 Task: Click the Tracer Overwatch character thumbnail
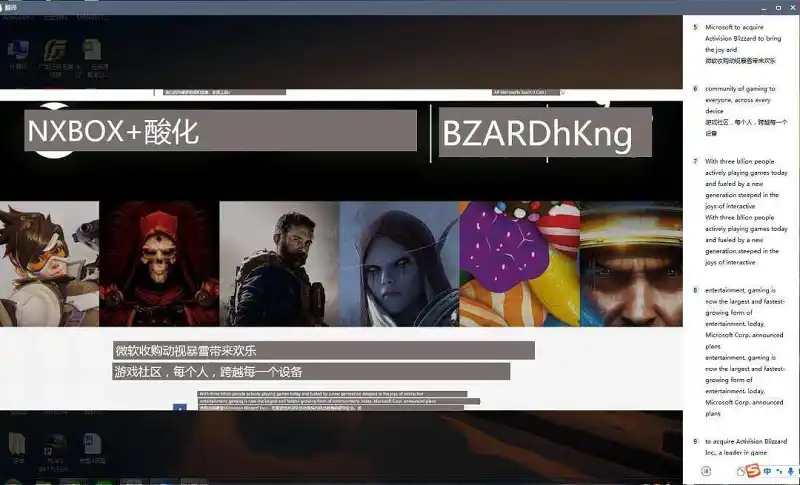49,264
